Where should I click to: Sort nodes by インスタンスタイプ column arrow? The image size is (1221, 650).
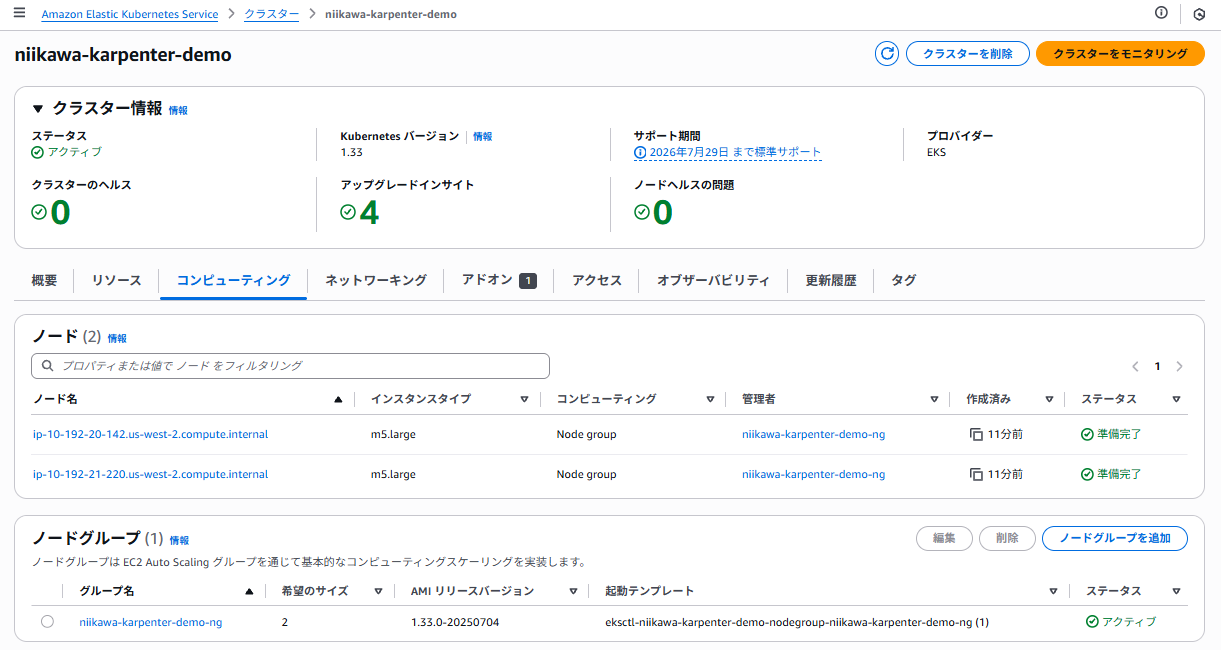[524, 399]
